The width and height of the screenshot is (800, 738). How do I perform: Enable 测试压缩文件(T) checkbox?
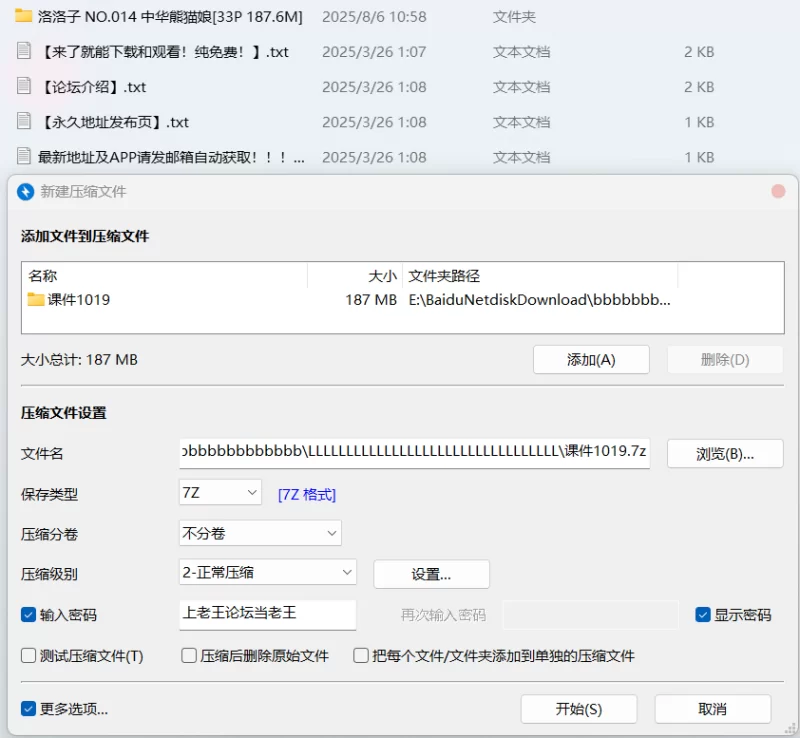pos(28,655)
